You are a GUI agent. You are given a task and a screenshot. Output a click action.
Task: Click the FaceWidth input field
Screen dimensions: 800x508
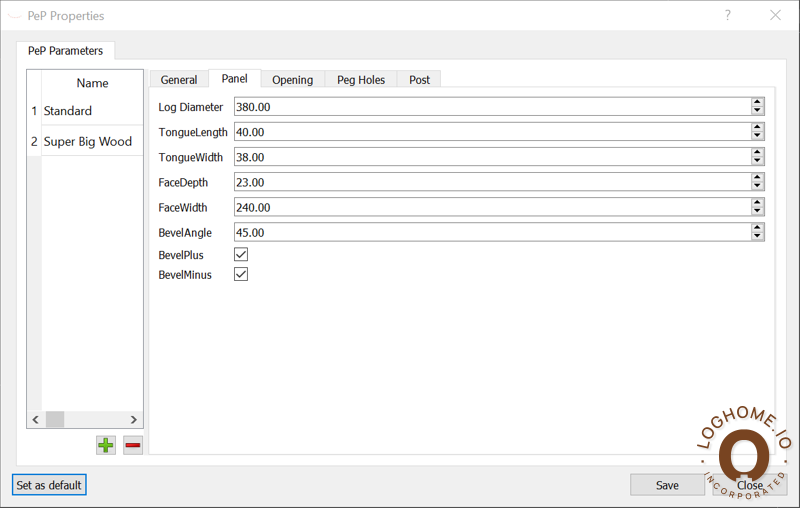pyautogui.click(x=492, y=207)
